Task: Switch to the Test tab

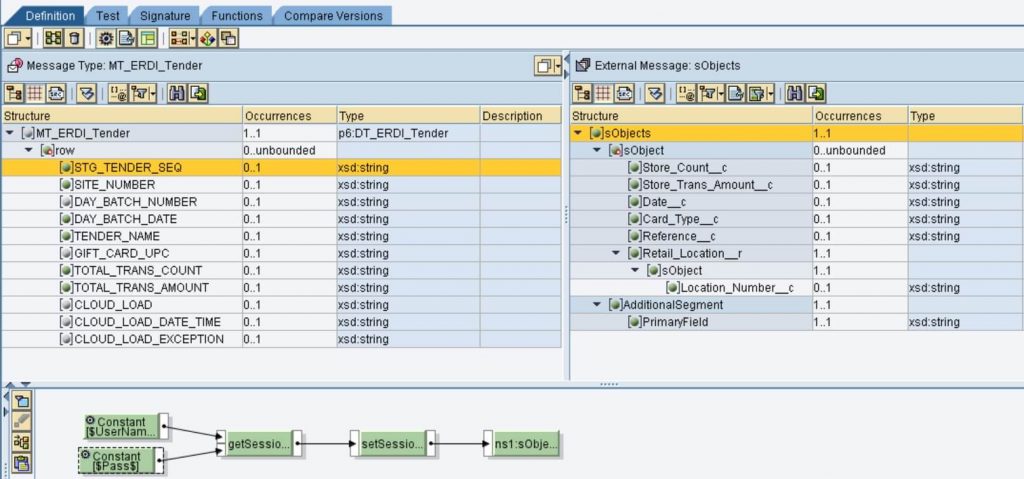Action: click(108, 16)
